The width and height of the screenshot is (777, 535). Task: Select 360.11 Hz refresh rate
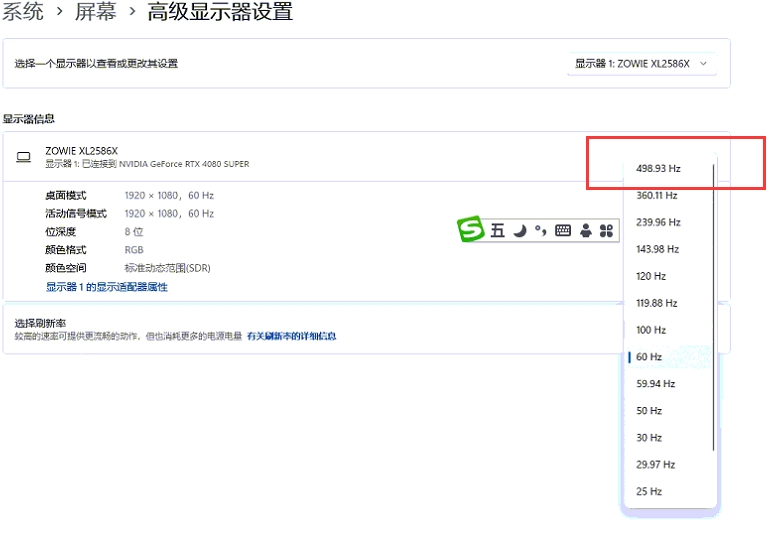click(668, 195)
